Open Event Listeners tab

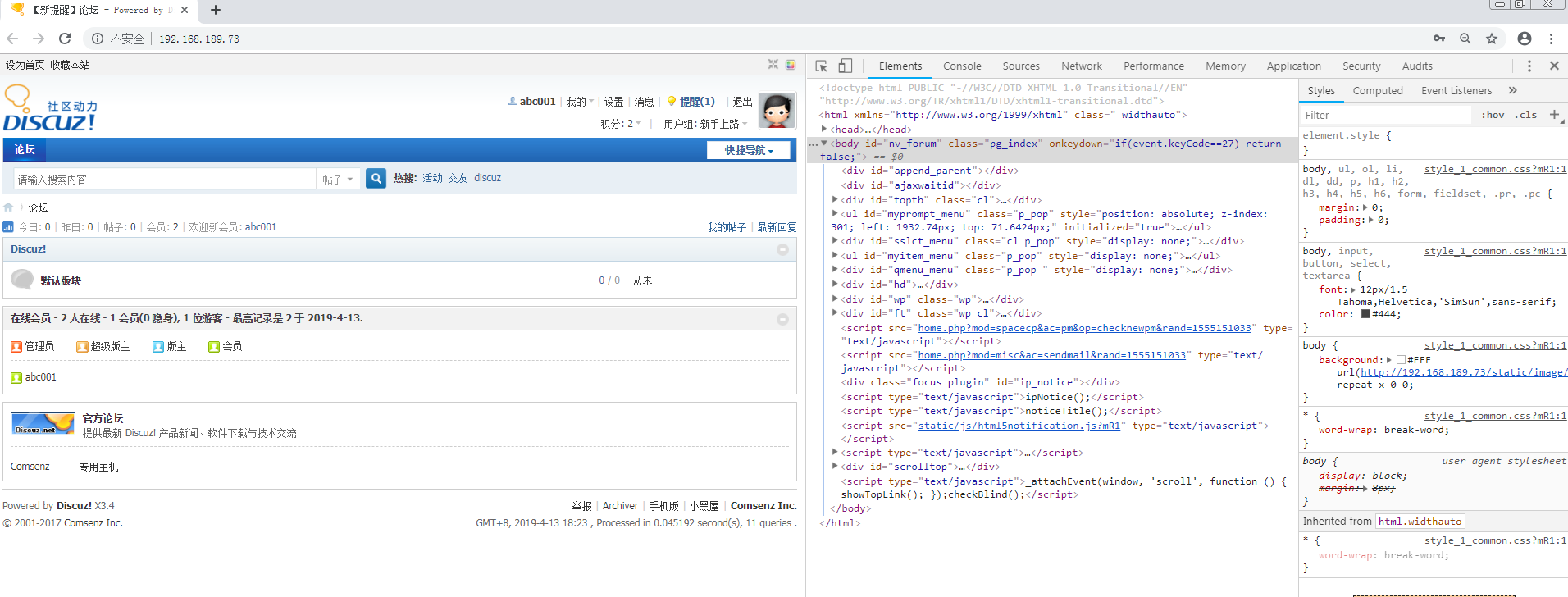point(1456,90)
